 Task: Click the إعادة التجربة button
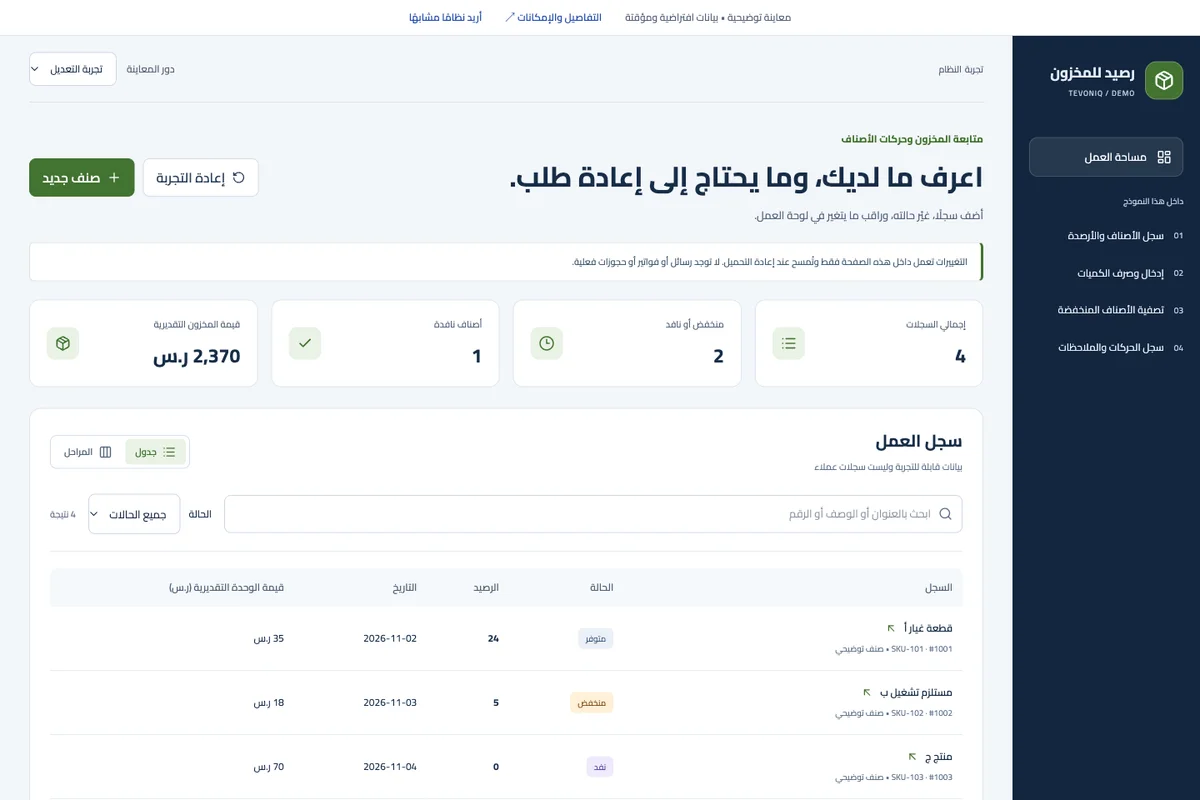201,177
